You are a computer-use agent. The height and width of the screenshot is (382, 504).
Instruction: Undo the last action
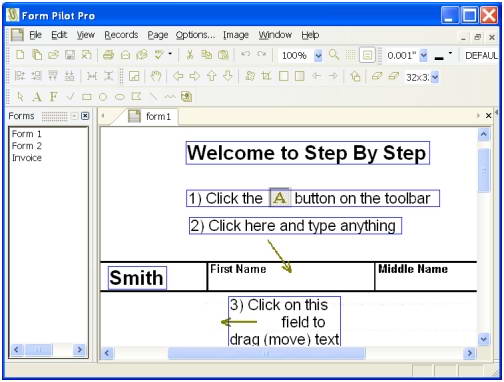(x=245, y=54)
